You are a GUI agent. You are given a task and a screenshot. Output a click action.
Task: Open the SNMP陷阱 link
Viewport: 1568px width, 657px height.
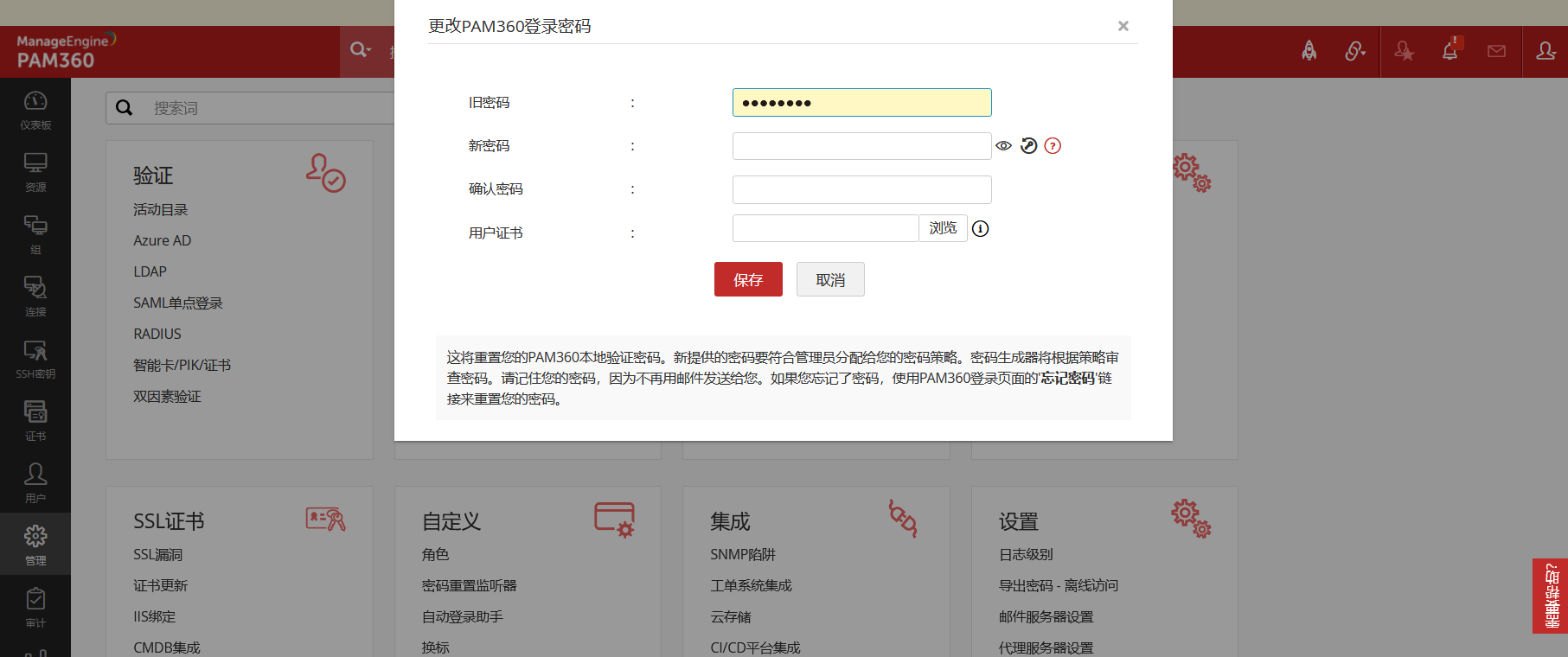(x=743, y=554)
